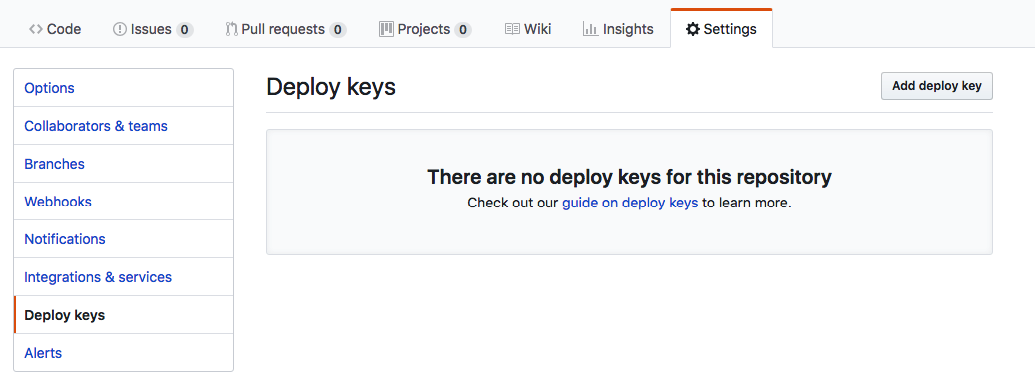Image resolution: width=1035 pixels, height=380 pixels.
Task: Click the Pull requests branch icon
Action: (x=231, y=29)
